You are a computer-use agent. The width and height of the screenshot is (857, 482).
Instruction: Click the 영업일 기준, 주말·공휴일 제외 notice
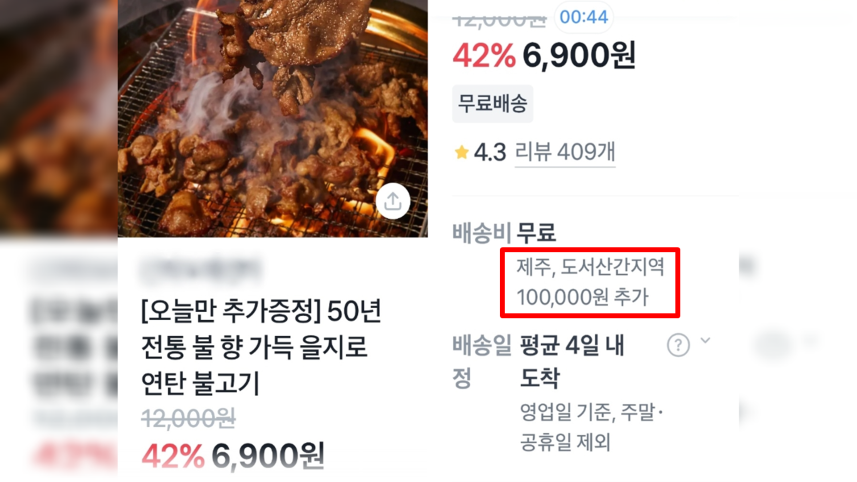(x=591, y=427)
